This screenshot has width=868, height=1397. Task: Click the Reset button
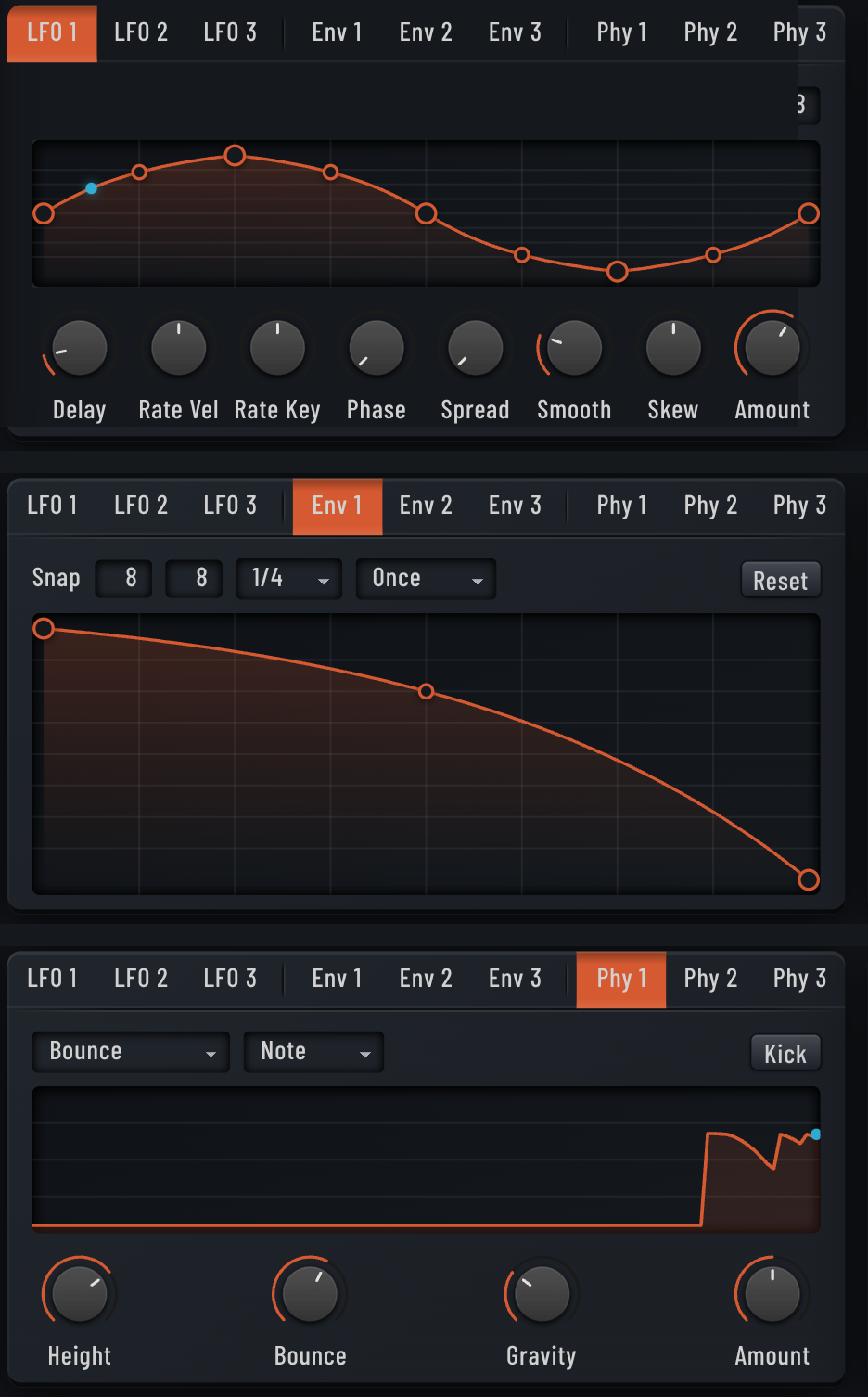pos(781,581)
